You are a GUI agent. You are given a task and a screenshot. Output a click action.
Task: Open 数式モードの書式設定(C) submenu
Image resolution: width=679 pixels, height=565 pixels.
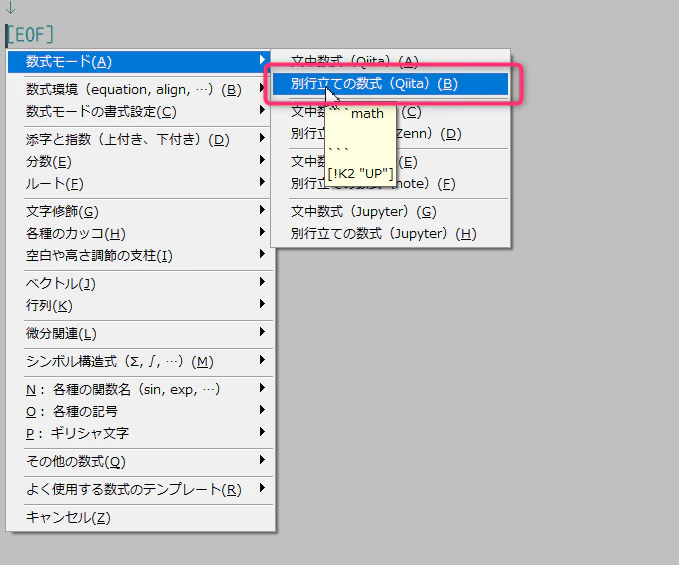point(139,112)
